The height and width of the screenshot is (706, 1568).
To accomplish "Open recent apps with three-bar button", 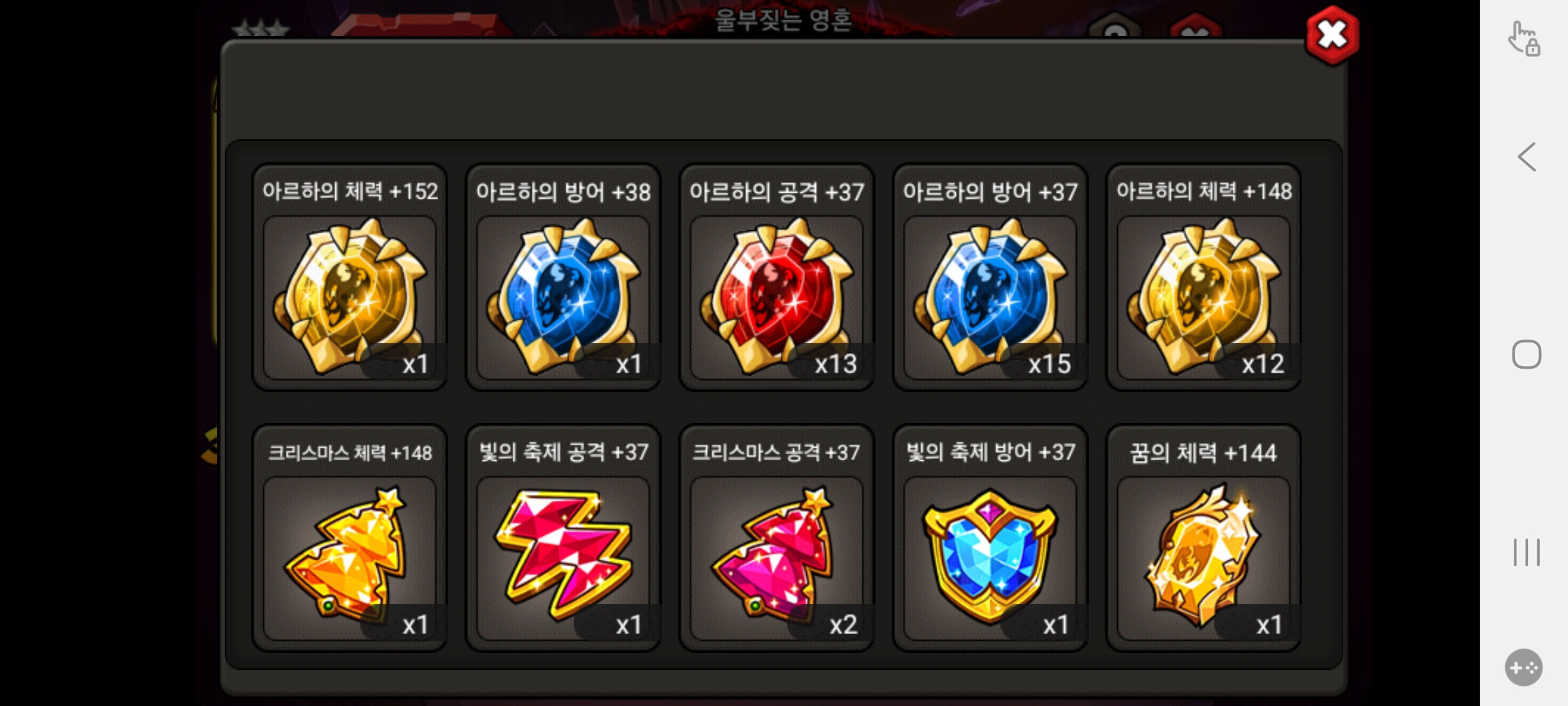I will pyautogui.click(x=1527, y=552).
